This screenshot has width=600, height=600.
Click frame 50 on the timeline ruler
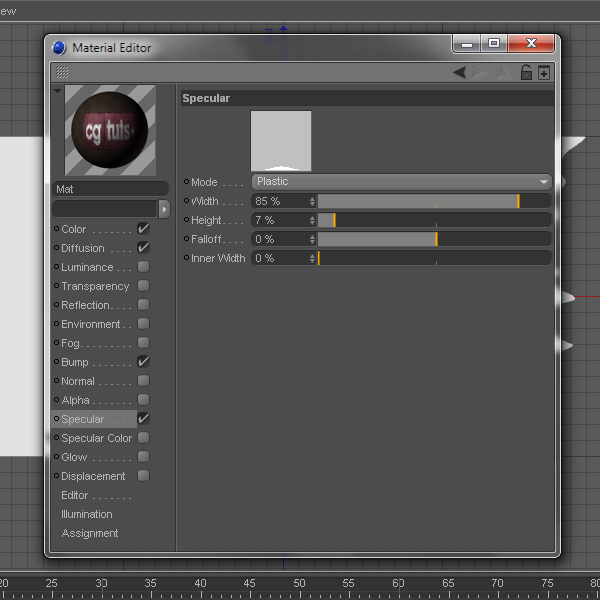(x=299, y=583)
